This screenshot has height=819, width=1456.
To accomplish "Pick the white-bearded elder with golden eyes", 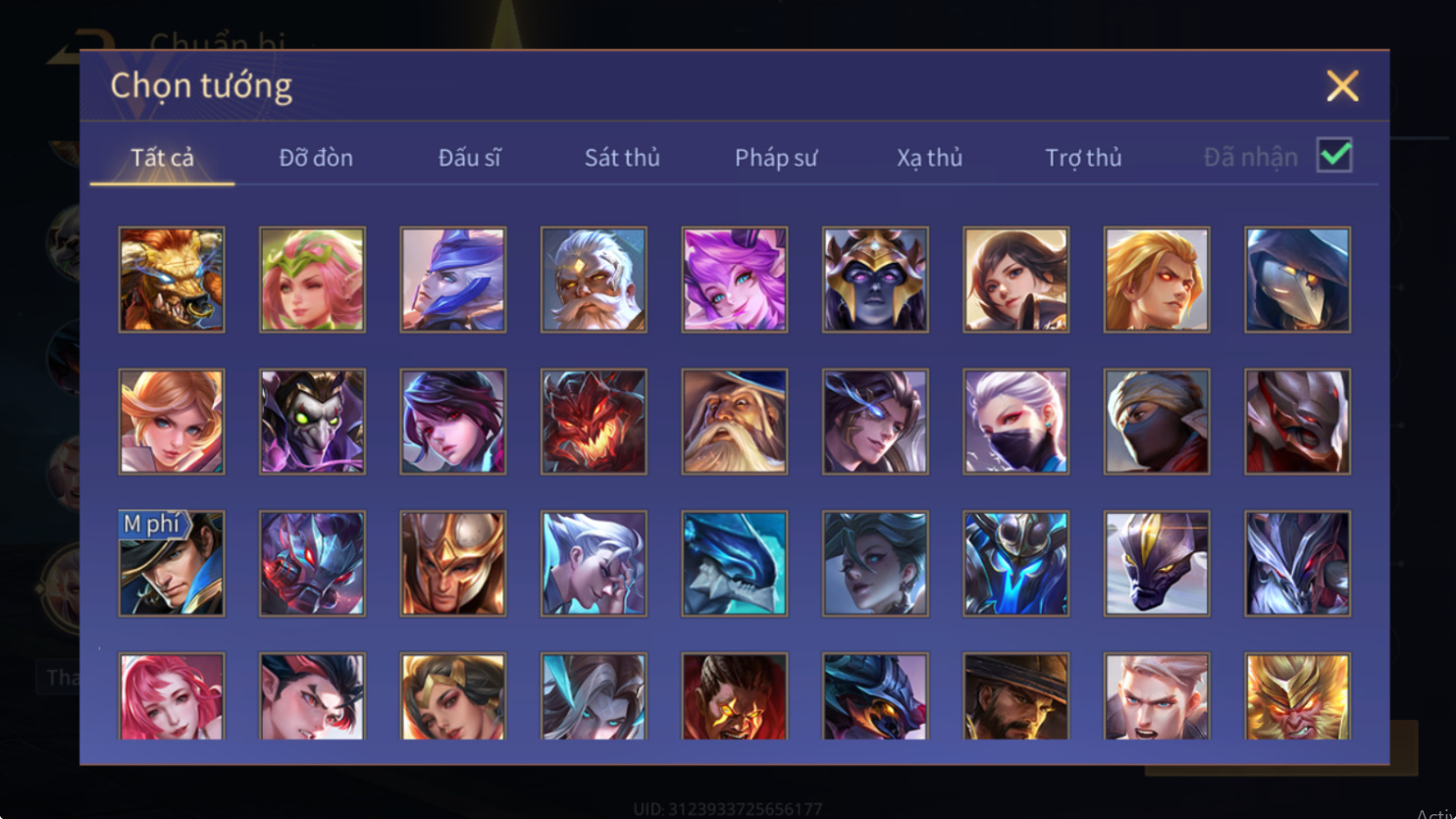I will point(594,280).
